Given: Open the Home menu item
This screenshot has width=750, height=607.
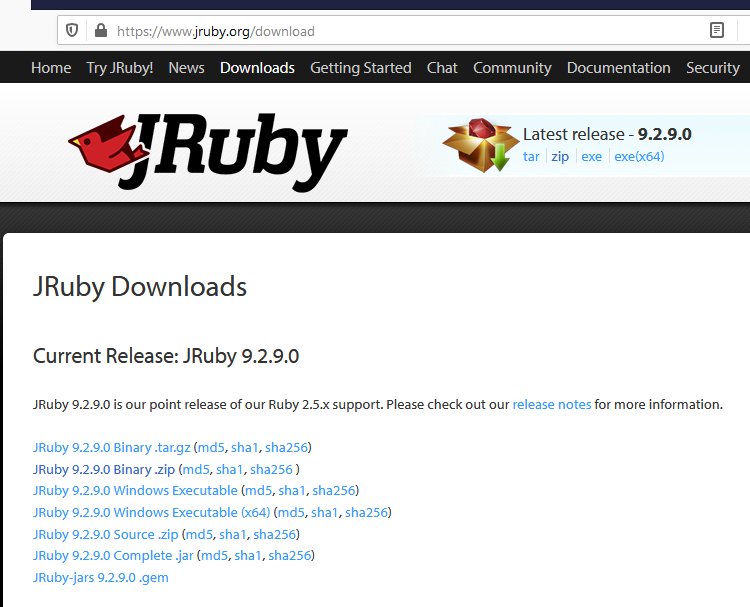Looking at the screenshot, I should point(51,68).
